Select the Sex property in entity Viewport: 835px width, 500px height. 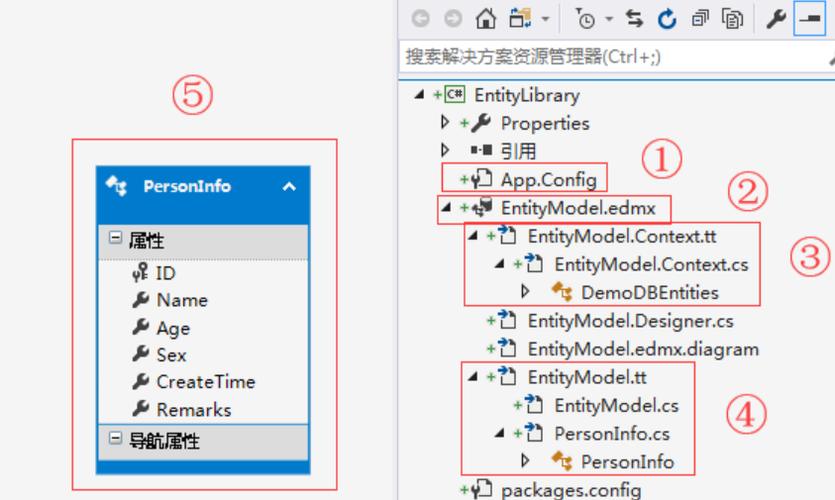[171, 355]
